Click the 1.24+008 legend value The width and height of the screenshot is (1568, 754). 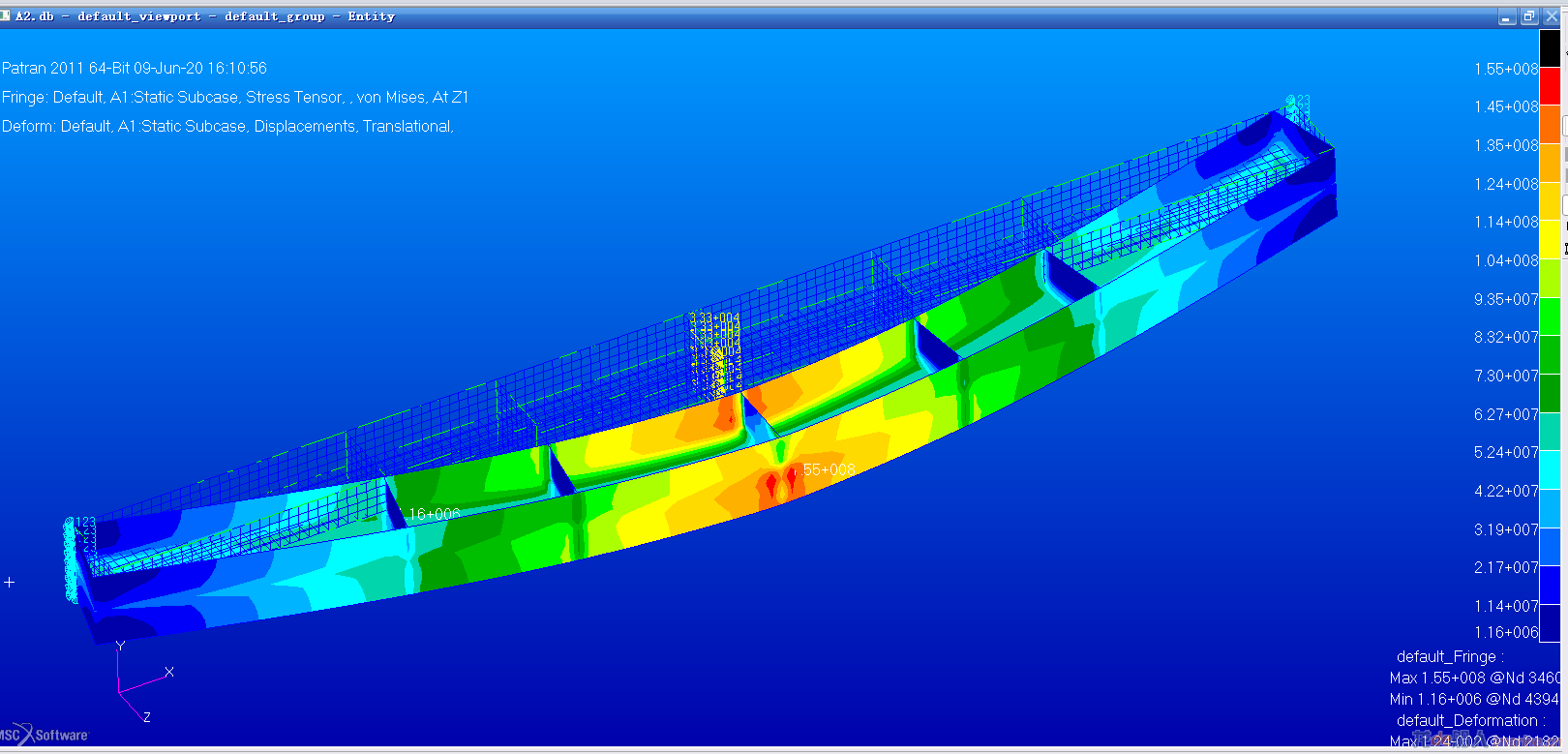[x=1506, y=184]
